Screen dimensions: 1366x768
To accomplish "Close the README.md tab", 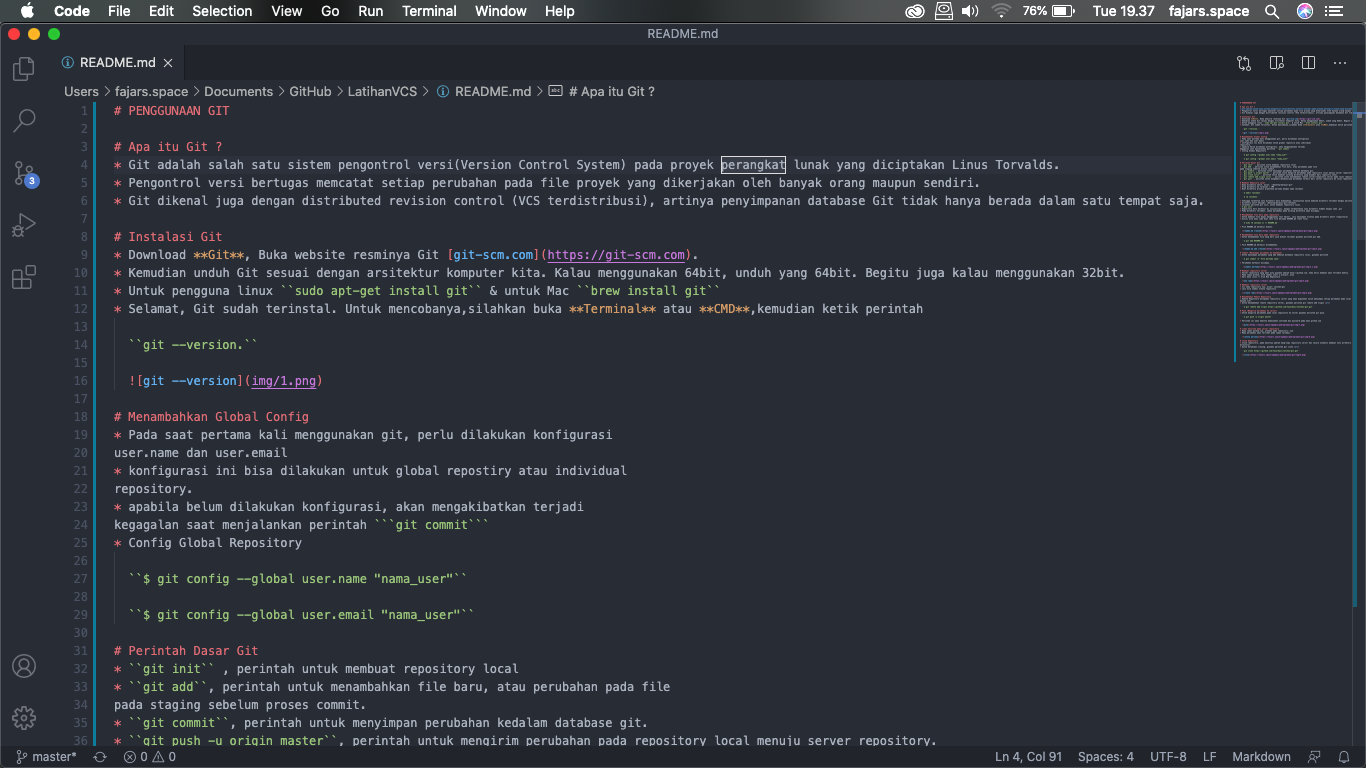I will (168, 62).
